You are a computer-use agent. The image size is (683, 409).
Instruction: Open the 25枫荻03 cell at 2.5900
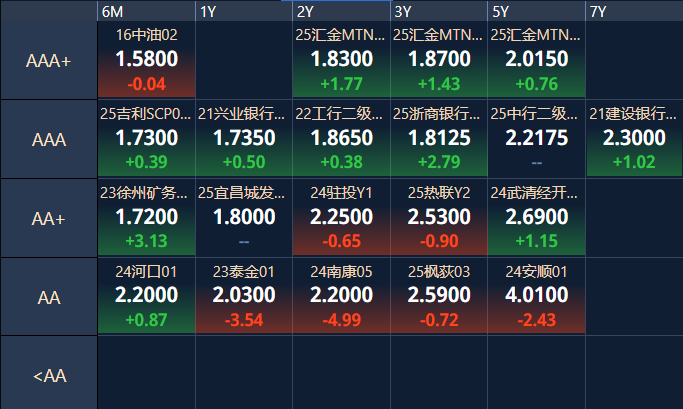439,295
